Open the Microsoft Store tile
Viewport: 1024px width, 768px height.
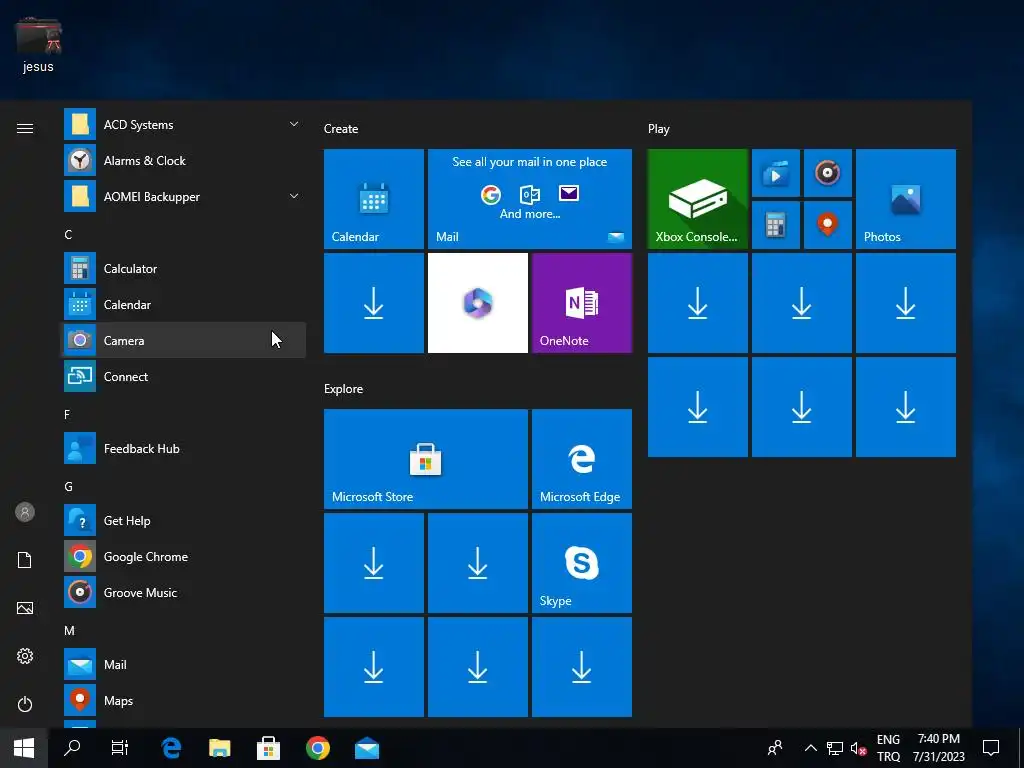coord(426,459)
